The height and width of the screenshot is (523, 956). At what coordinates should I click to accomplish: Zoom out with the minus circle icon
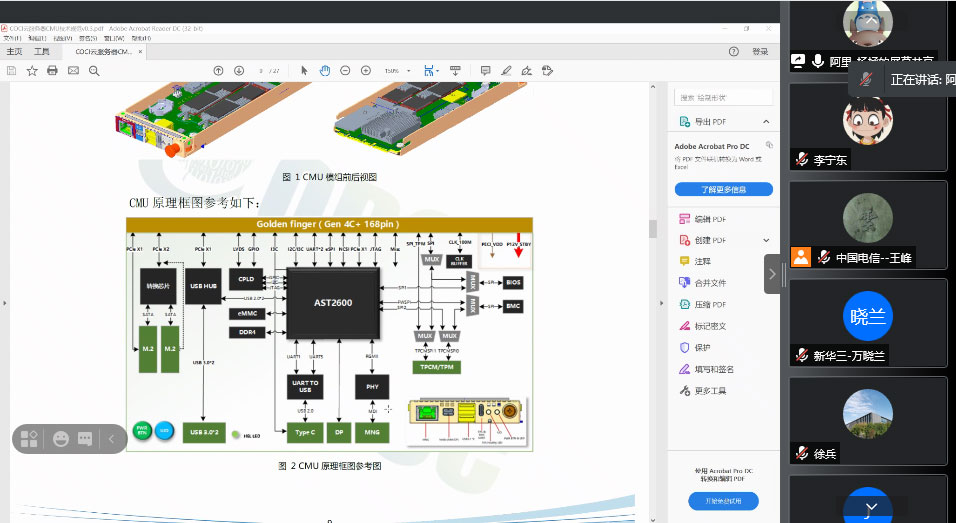345,71
